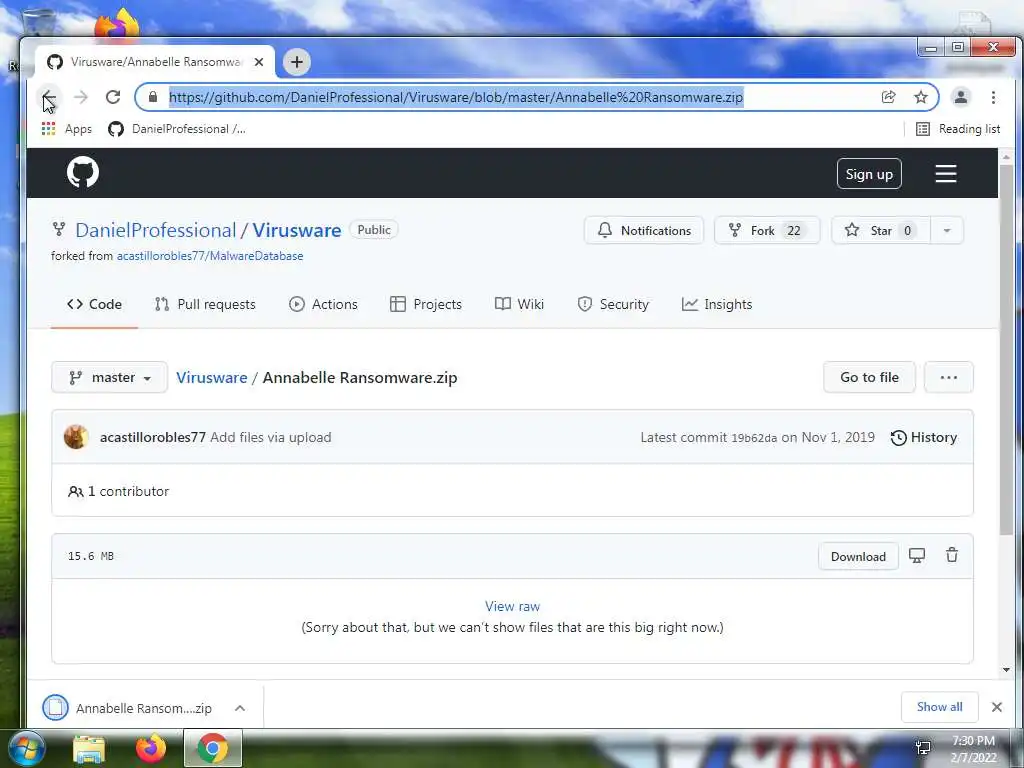Click Show all downloads
This screenshot has width=1024, height=768.
point(940,707)
